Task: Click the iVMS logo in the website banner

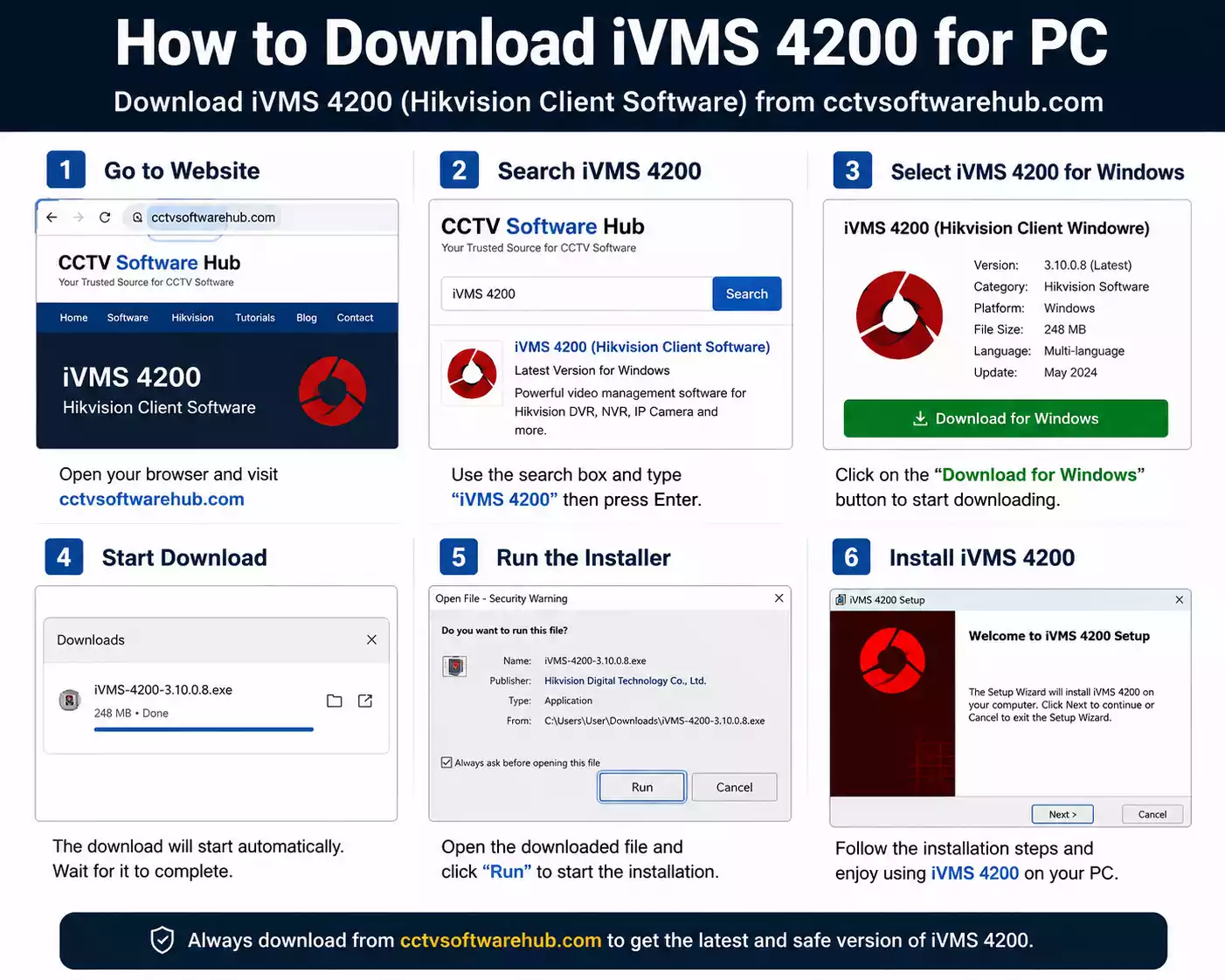Action: coord(333,391)
